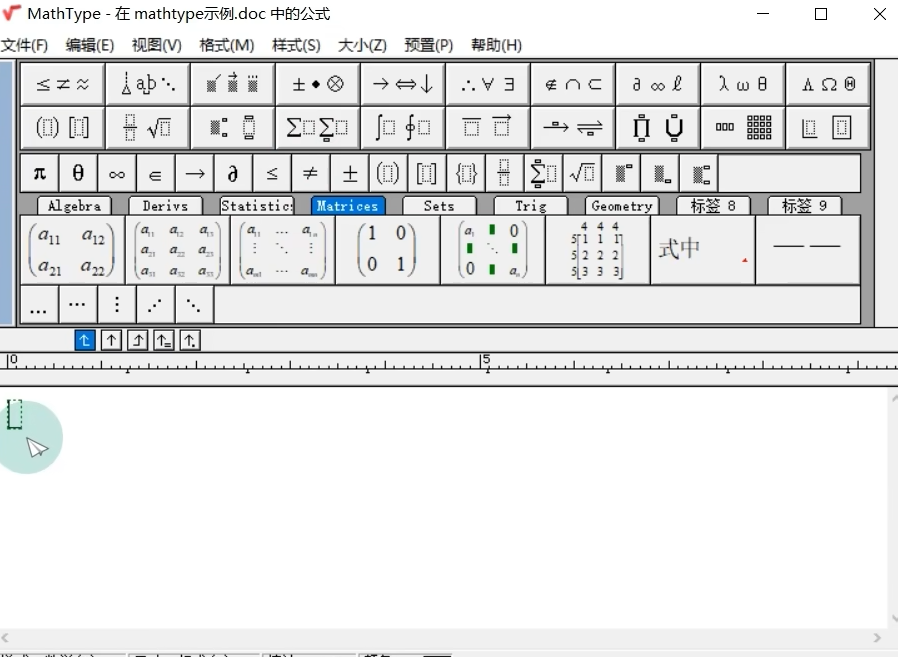Click the empty equation slot in editor
The height and width of the screenshot is (657, 898).
[x=14, y=414]
